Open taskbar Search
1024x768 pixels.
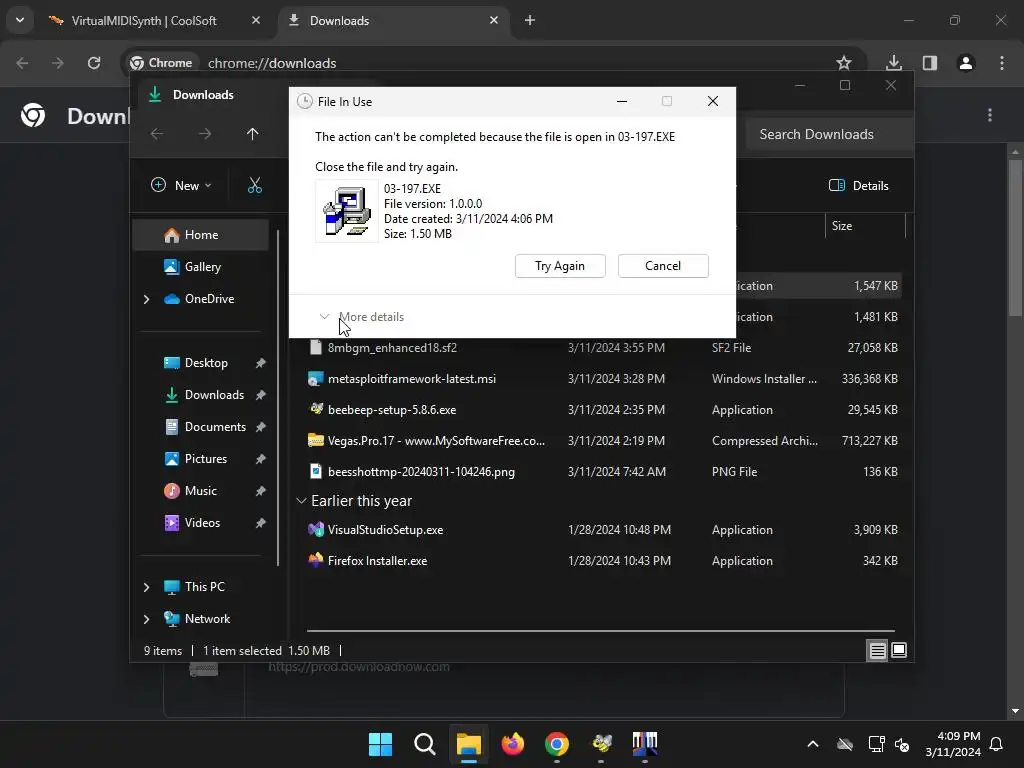(424, 744)
